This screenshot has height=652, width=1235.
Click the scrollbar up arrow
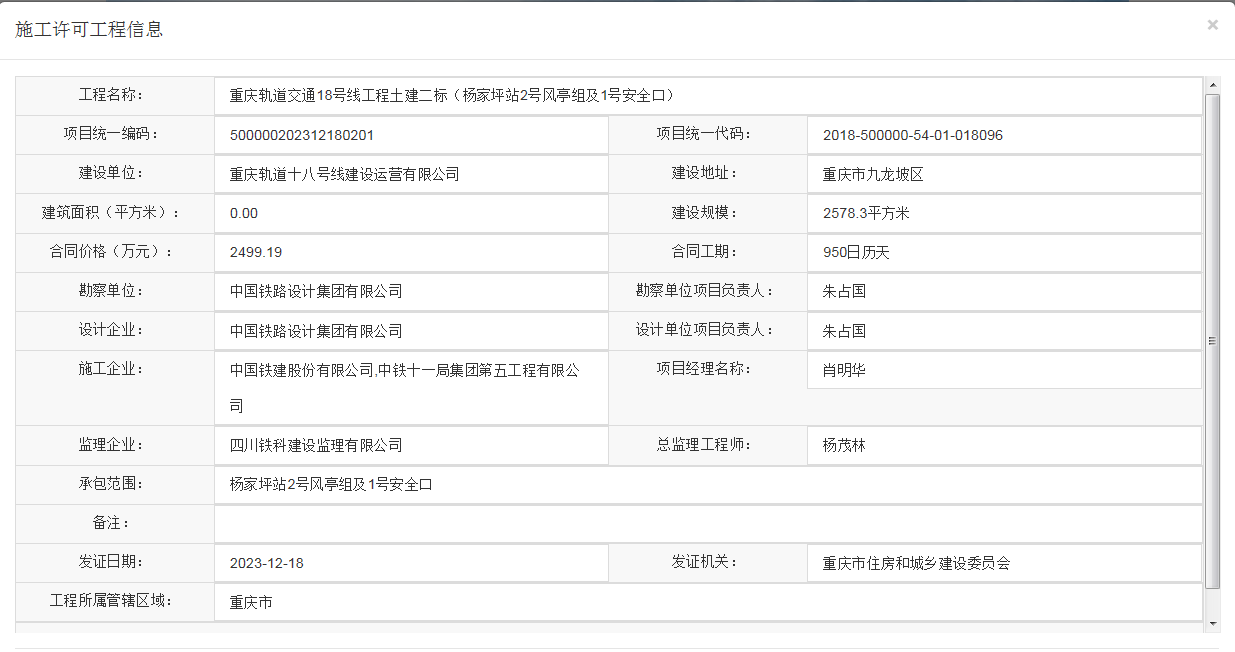[x=1213, y=85]
